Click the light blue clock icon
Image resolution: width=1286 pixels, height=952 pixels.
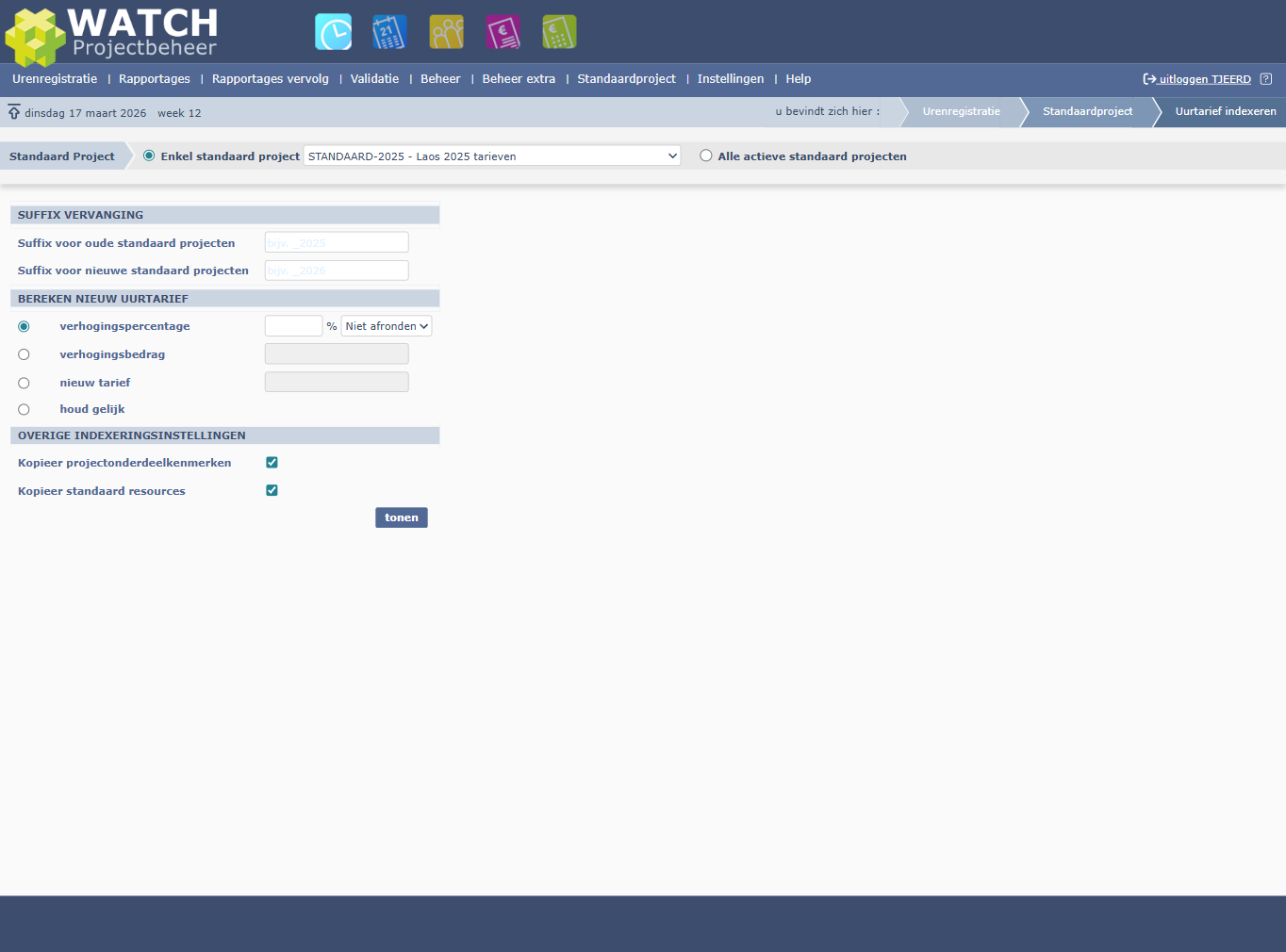(x=333, y=32)
